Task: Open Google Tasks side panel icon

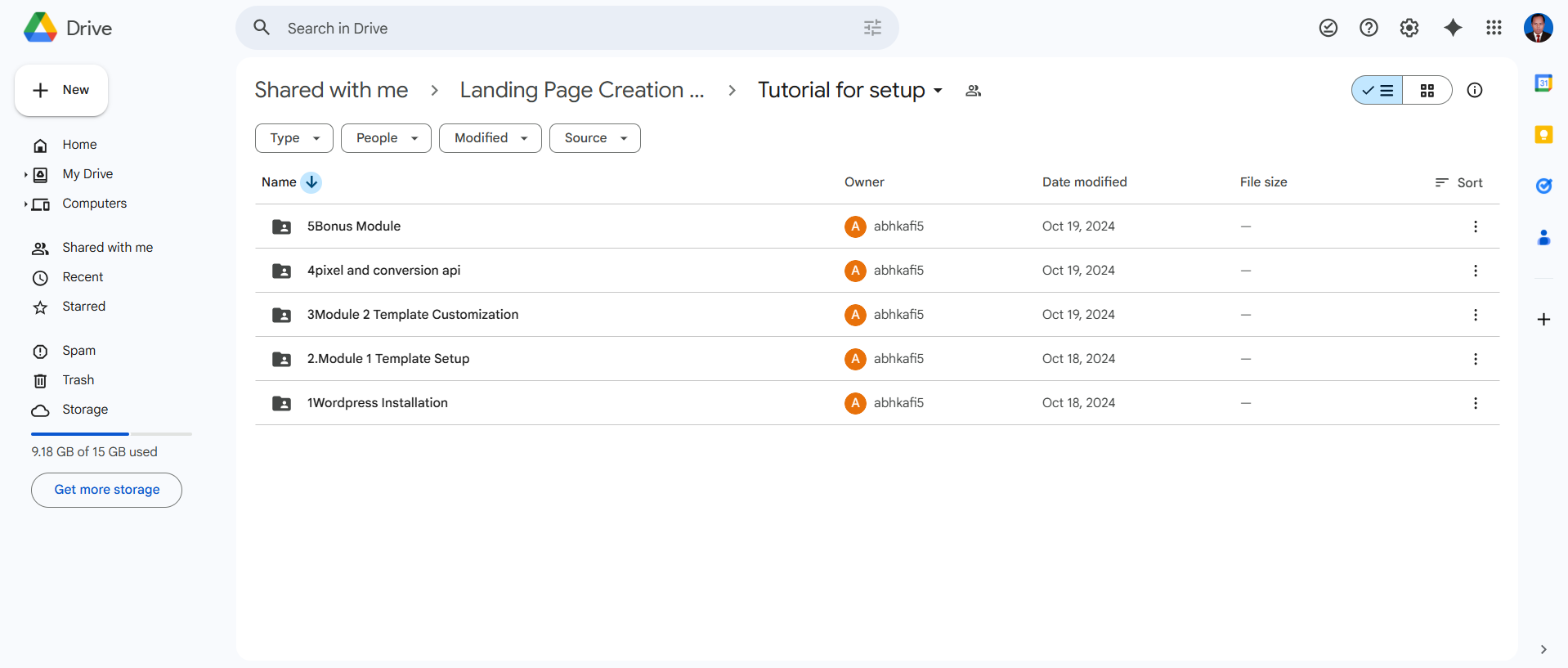Action: click(1543, 186)
